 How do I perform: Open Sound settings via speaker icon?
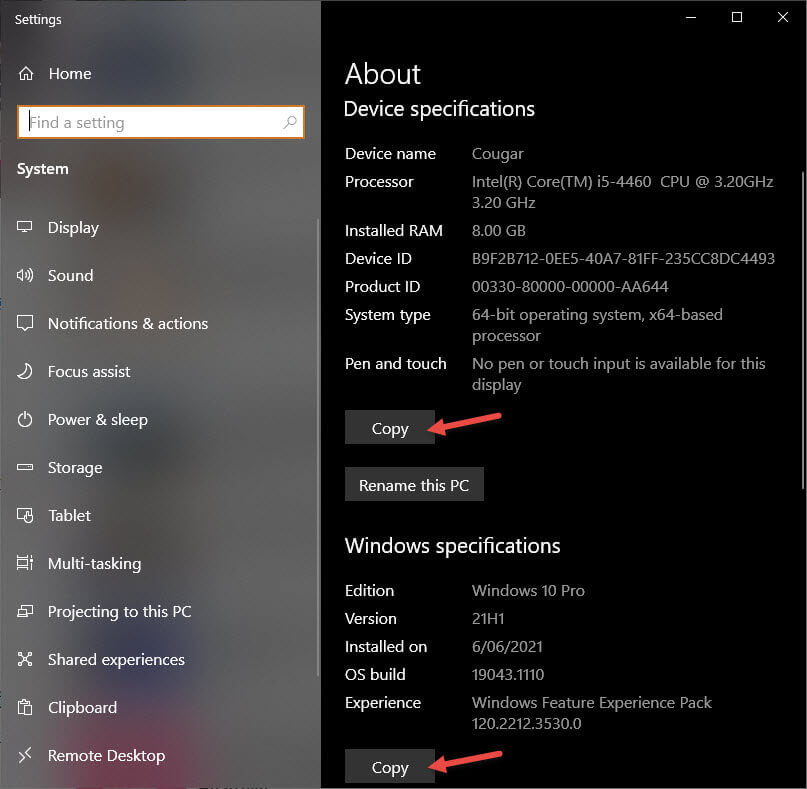coord(24,275)
